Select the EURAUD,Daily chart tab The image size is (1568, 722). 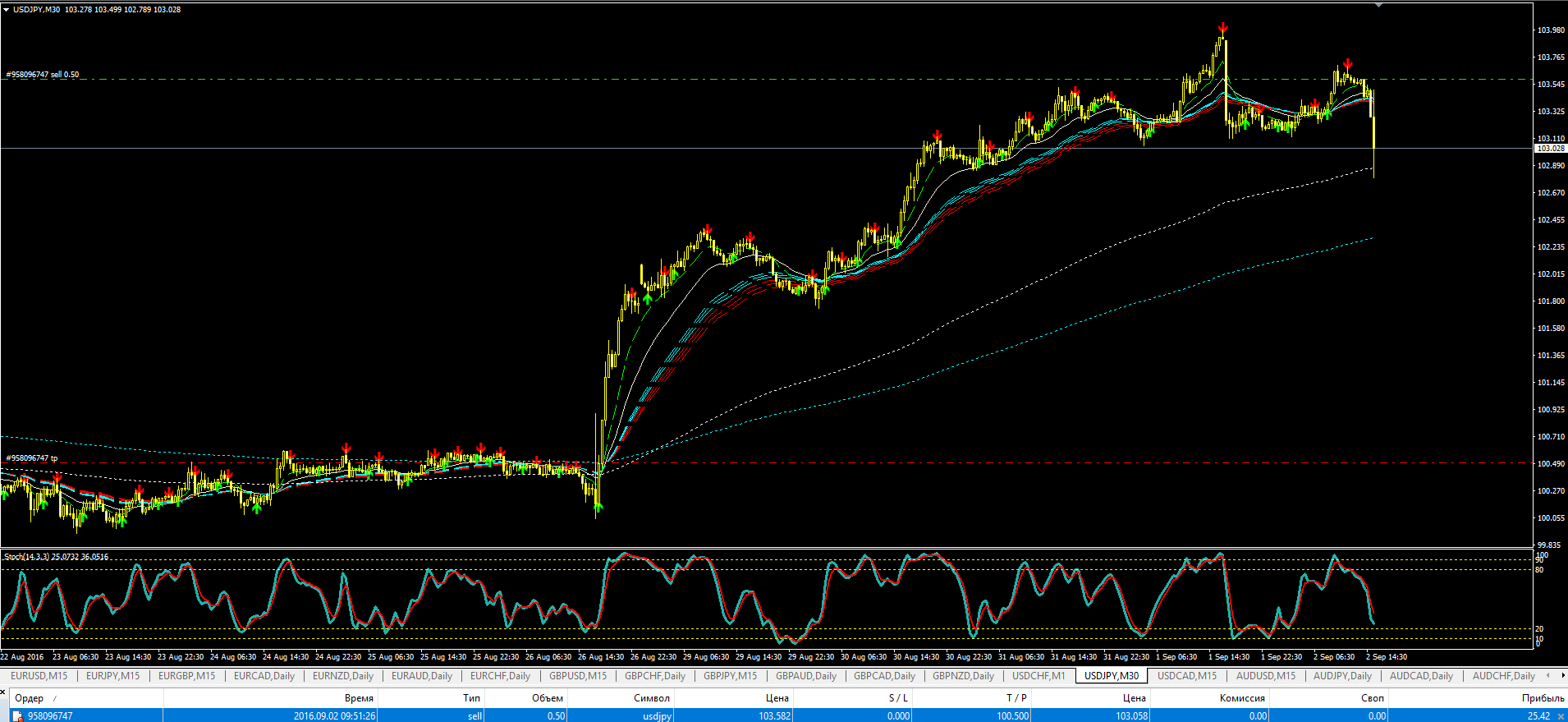tap(422, 676)
